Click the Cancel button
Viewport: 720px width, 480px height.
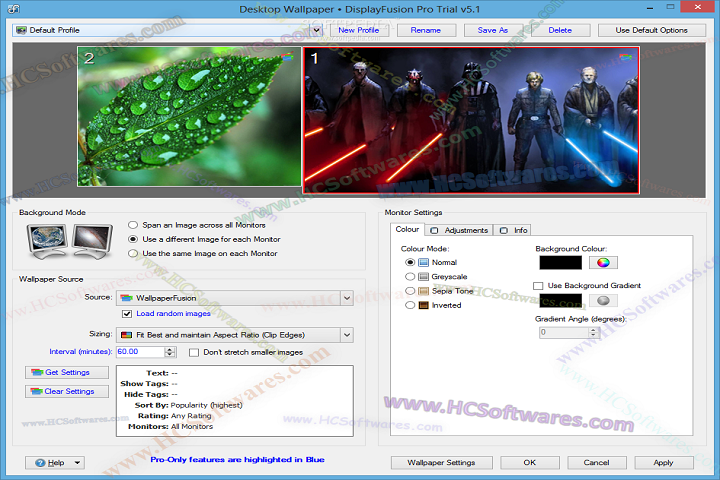coord(597,463)
